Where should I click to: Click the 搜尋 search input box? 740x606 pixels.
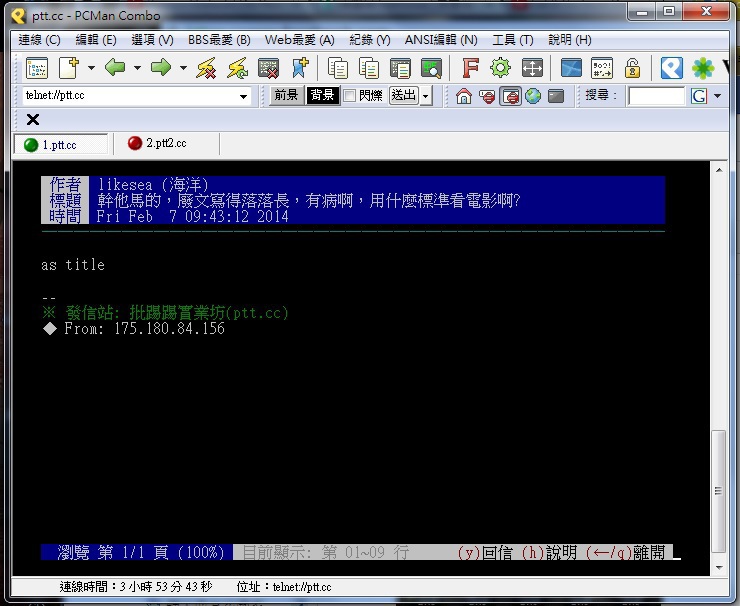tap(656, 96)
